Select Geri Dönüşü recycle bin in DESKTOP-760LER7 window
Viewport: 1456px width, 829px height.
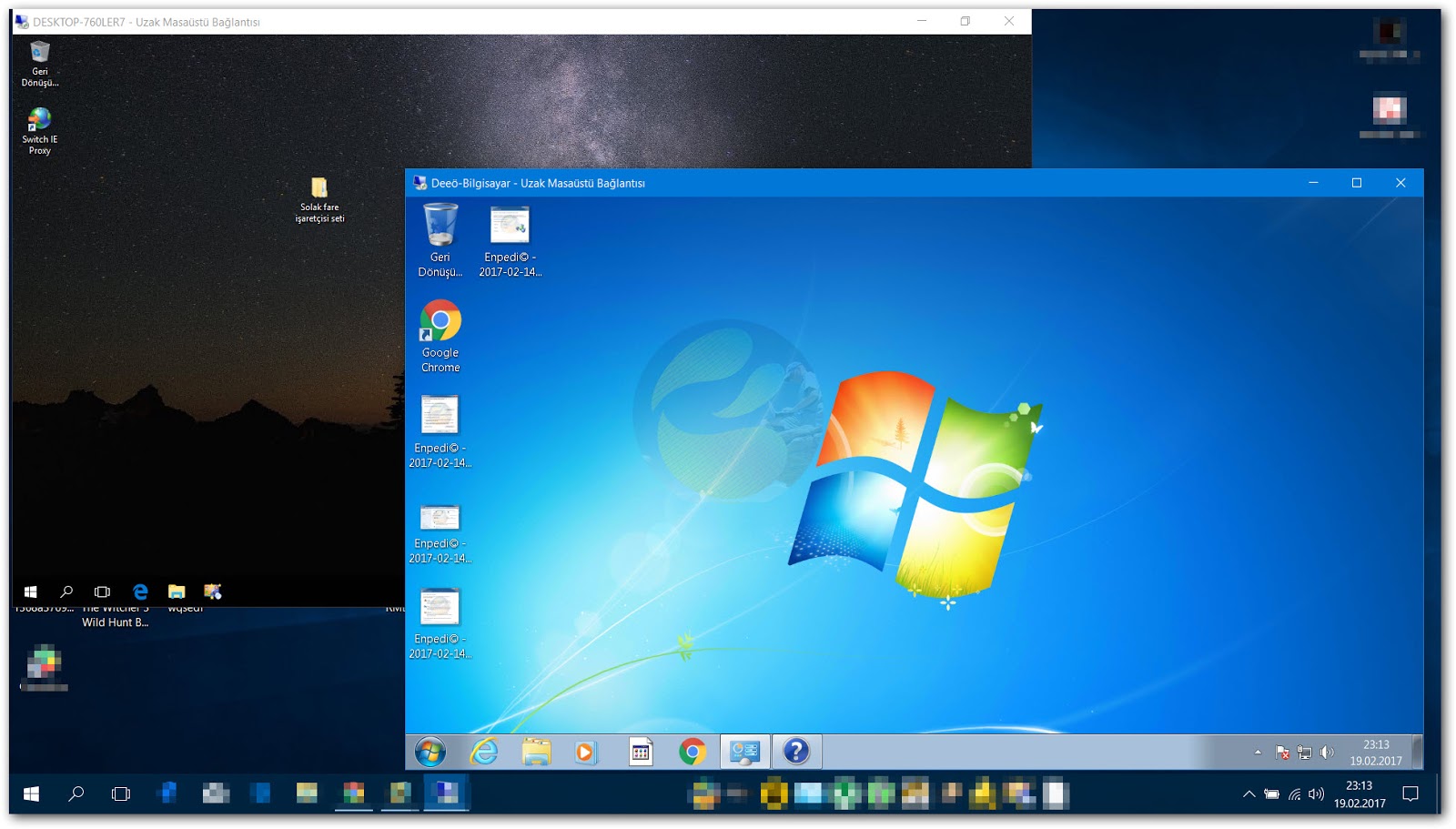pyautogui.click(x=40, y=64)
